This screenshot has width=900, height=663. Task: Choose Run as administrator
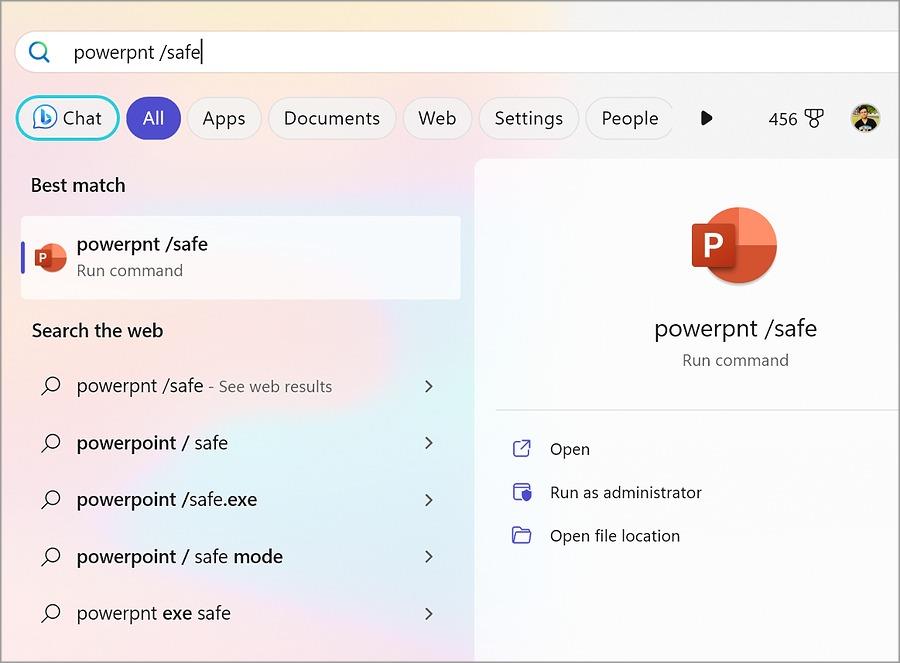[626, 493]
